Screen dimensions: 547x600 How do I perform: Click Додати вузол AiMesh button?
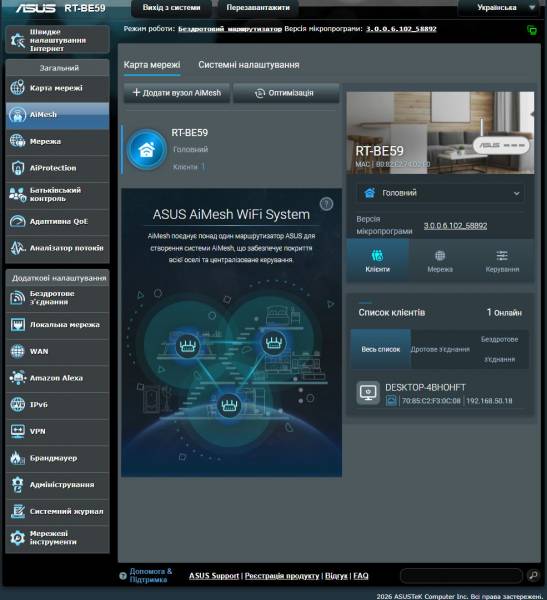tap(176, 93)
